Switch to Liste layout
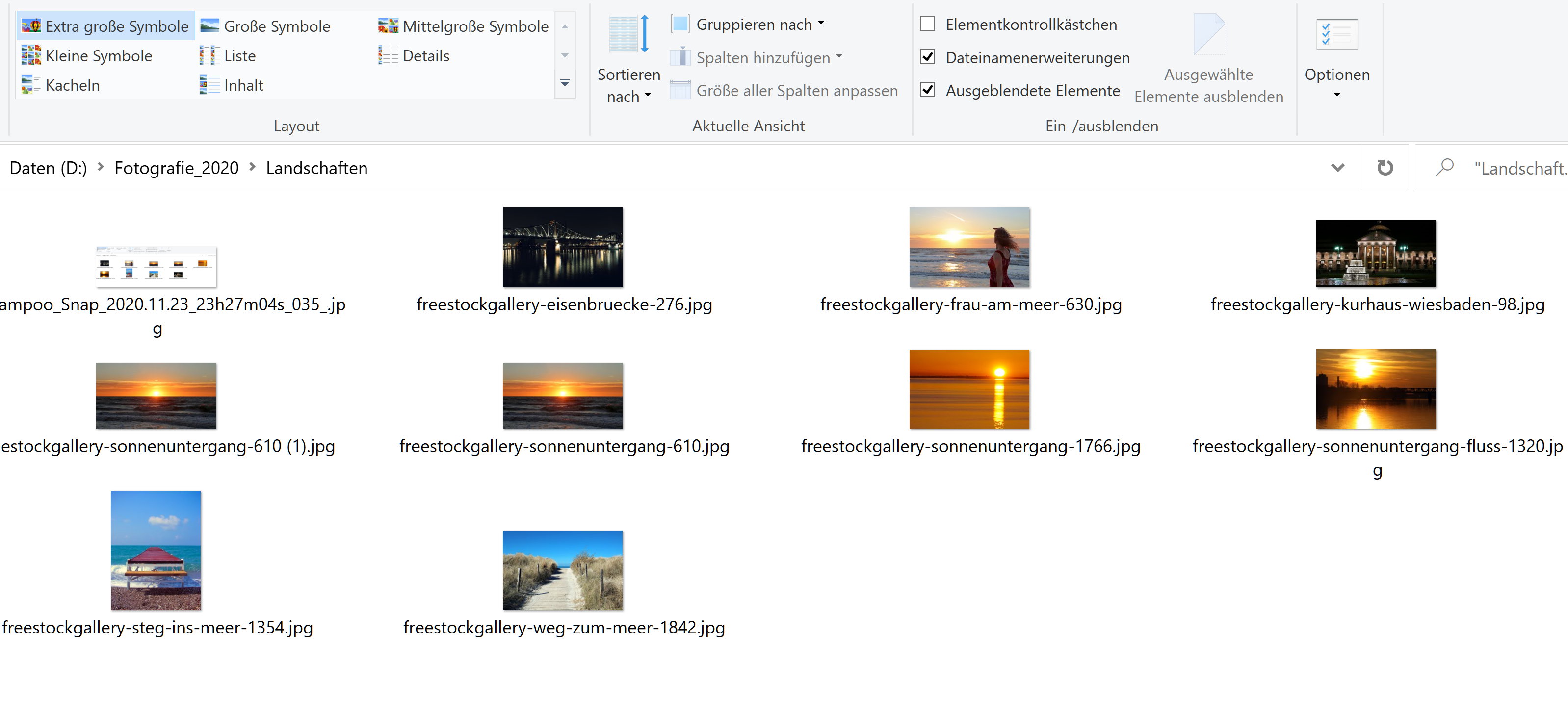 228,55
